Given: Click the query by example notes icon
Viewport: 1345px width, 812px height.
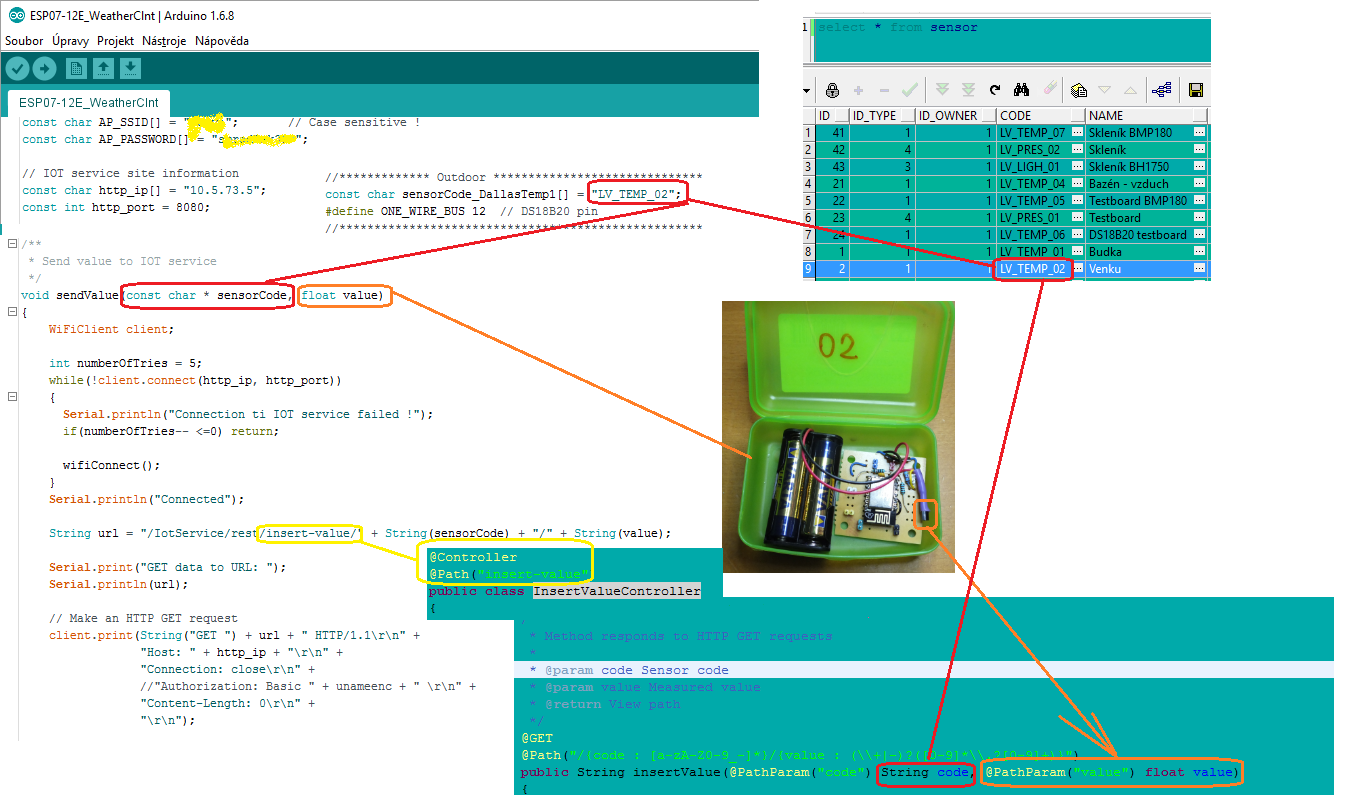Looking at the screenshot, I should 1078,90.
